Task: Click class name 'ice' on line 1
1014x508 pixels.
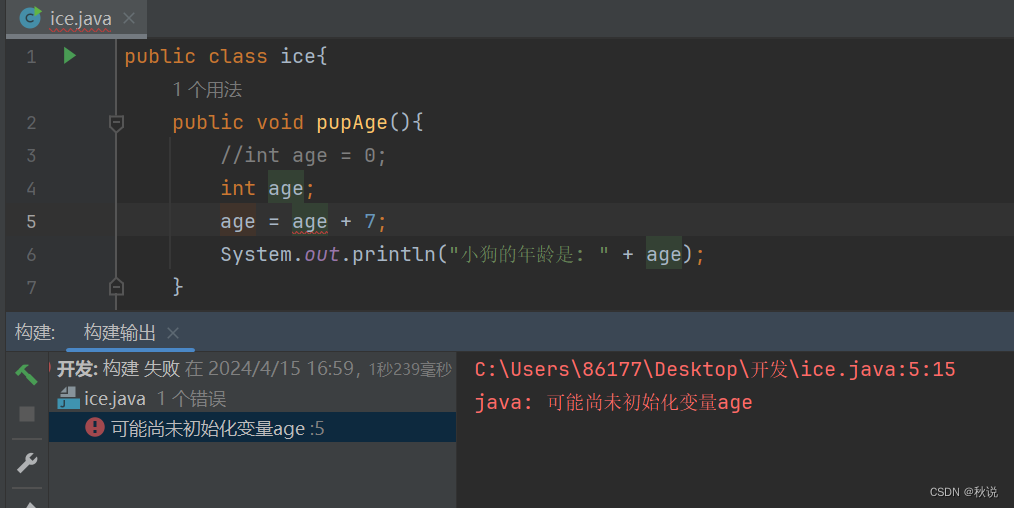Action: point(297,56)
